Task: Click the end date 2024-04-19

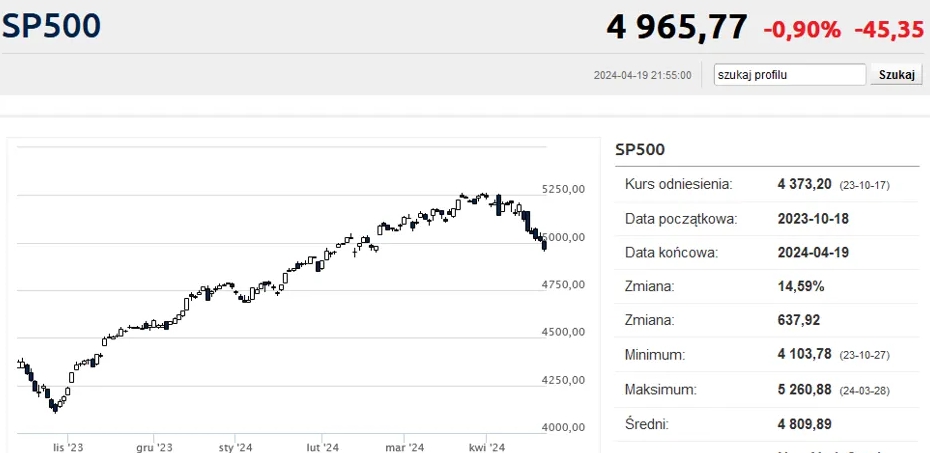Action: 813,252
